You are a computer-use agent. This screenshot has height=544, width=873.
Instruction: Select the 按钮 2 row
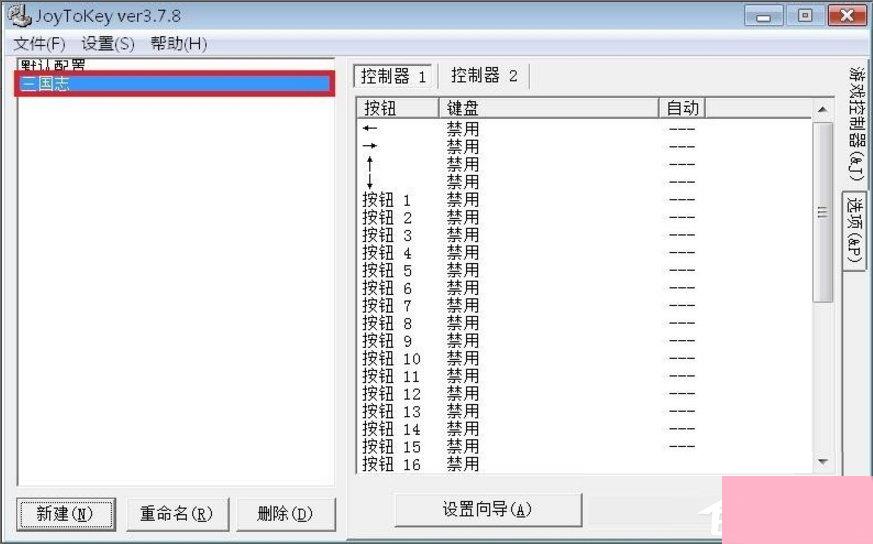click(x=584, y=217)
